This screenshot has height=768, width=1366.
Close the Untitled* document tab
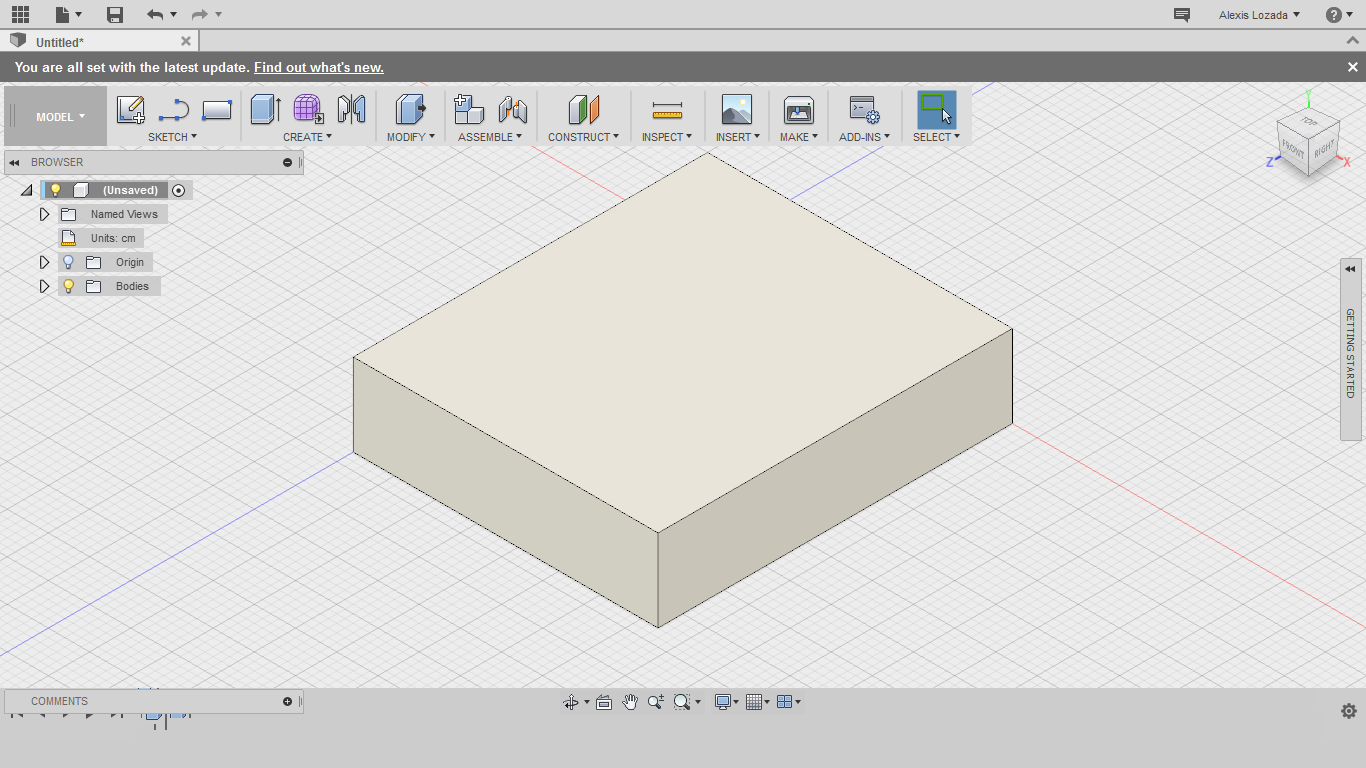point(186,41)
